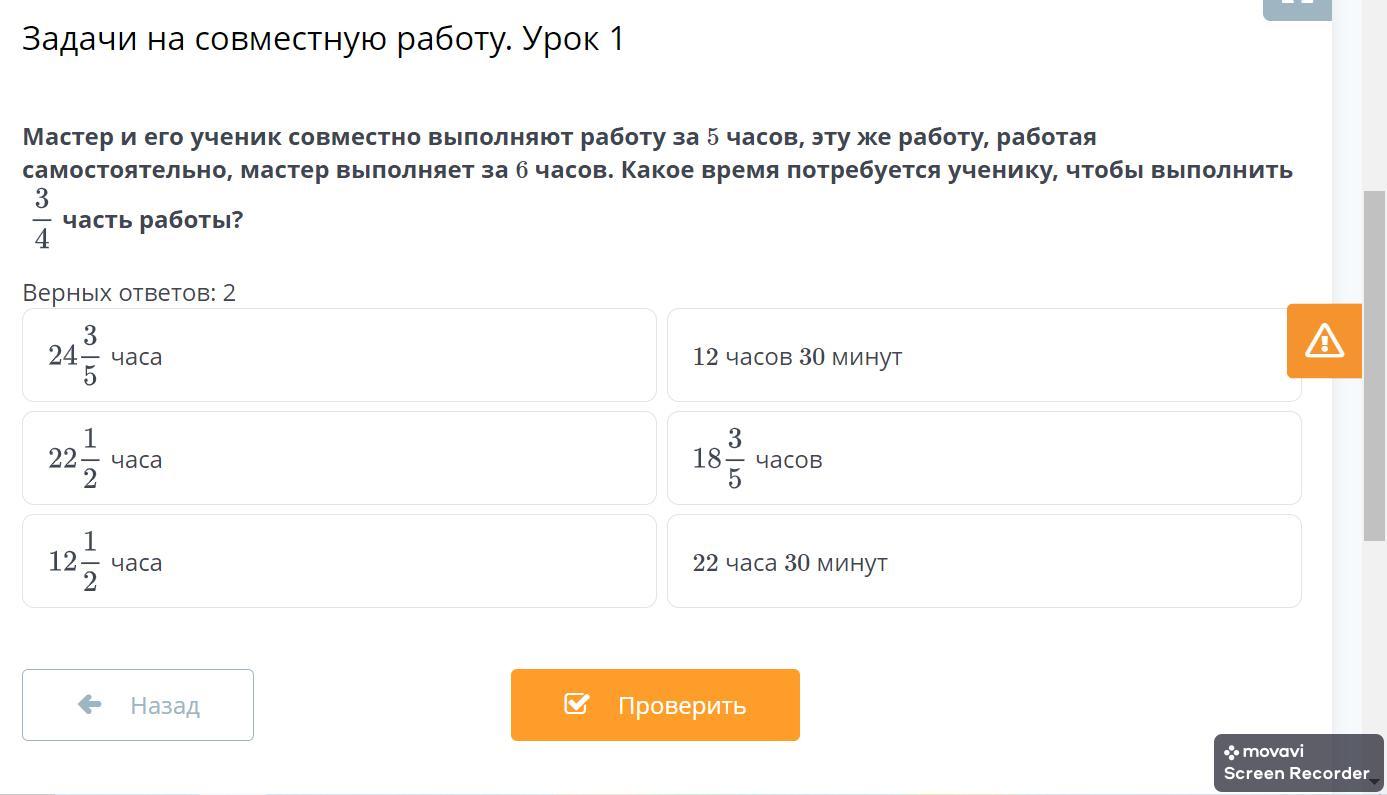The image size is (1387, 795).
Task: Click the Верных ответов: 2 hint text
Action: (129, 293)
